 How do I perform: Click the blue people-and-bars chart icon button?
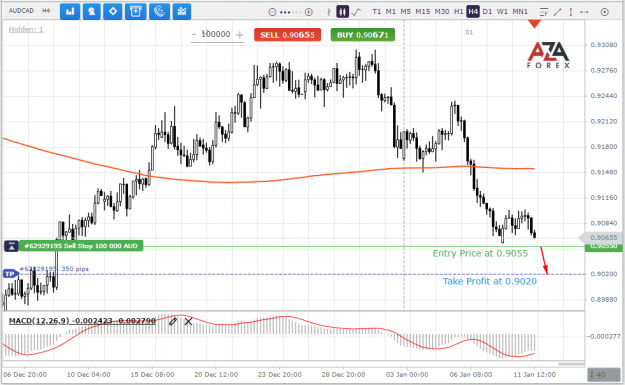pyautogui.click(x=182, y=11)
